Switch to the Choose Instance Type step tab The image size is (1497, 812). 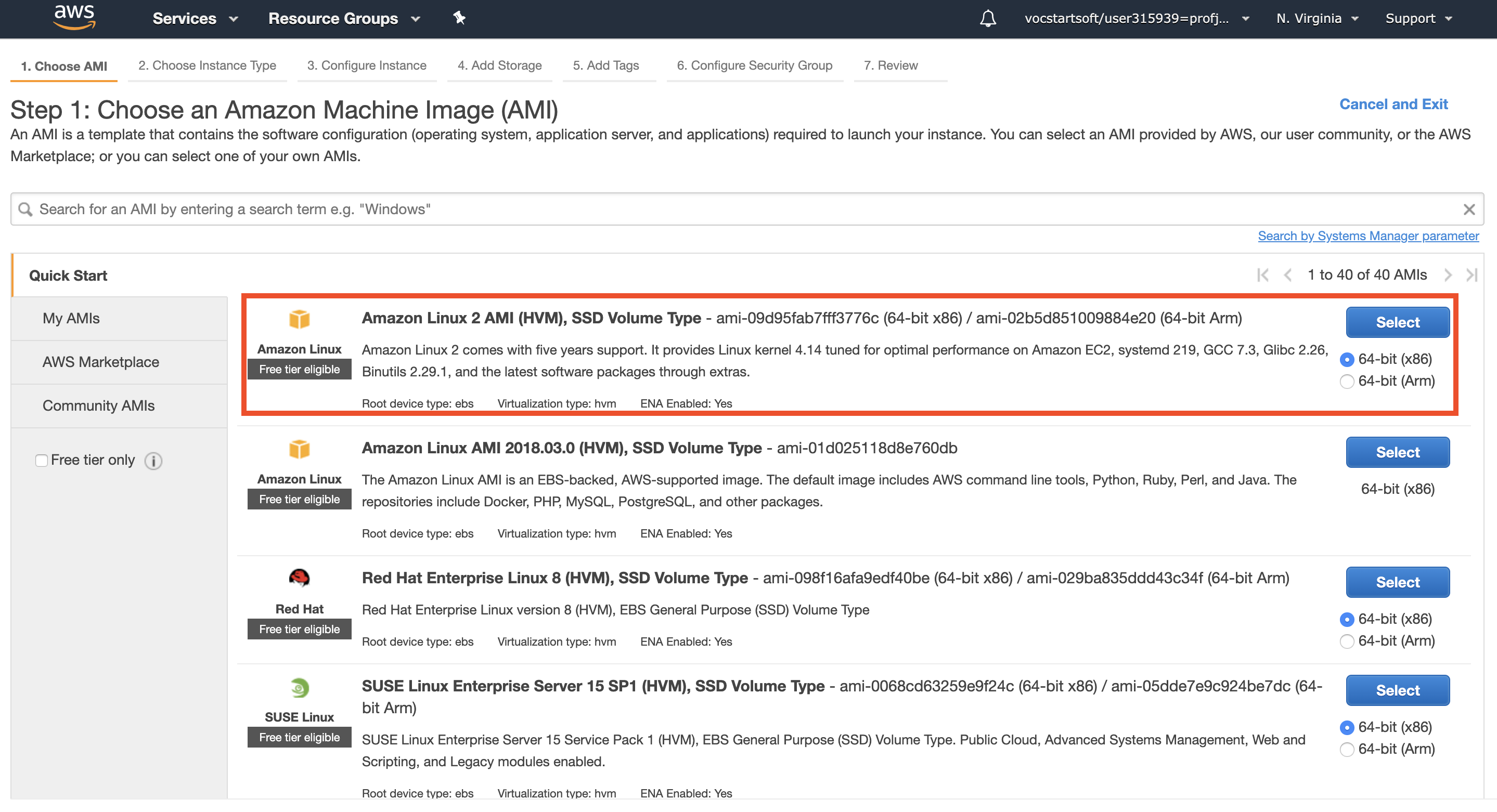[207, 66]
